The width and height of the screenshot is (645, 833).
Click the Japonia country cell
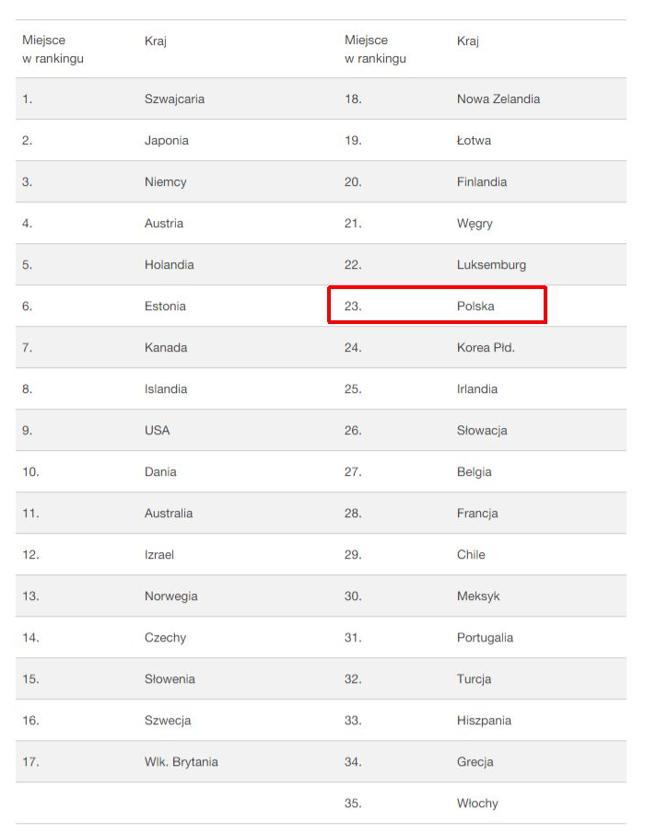pos(166,140)
